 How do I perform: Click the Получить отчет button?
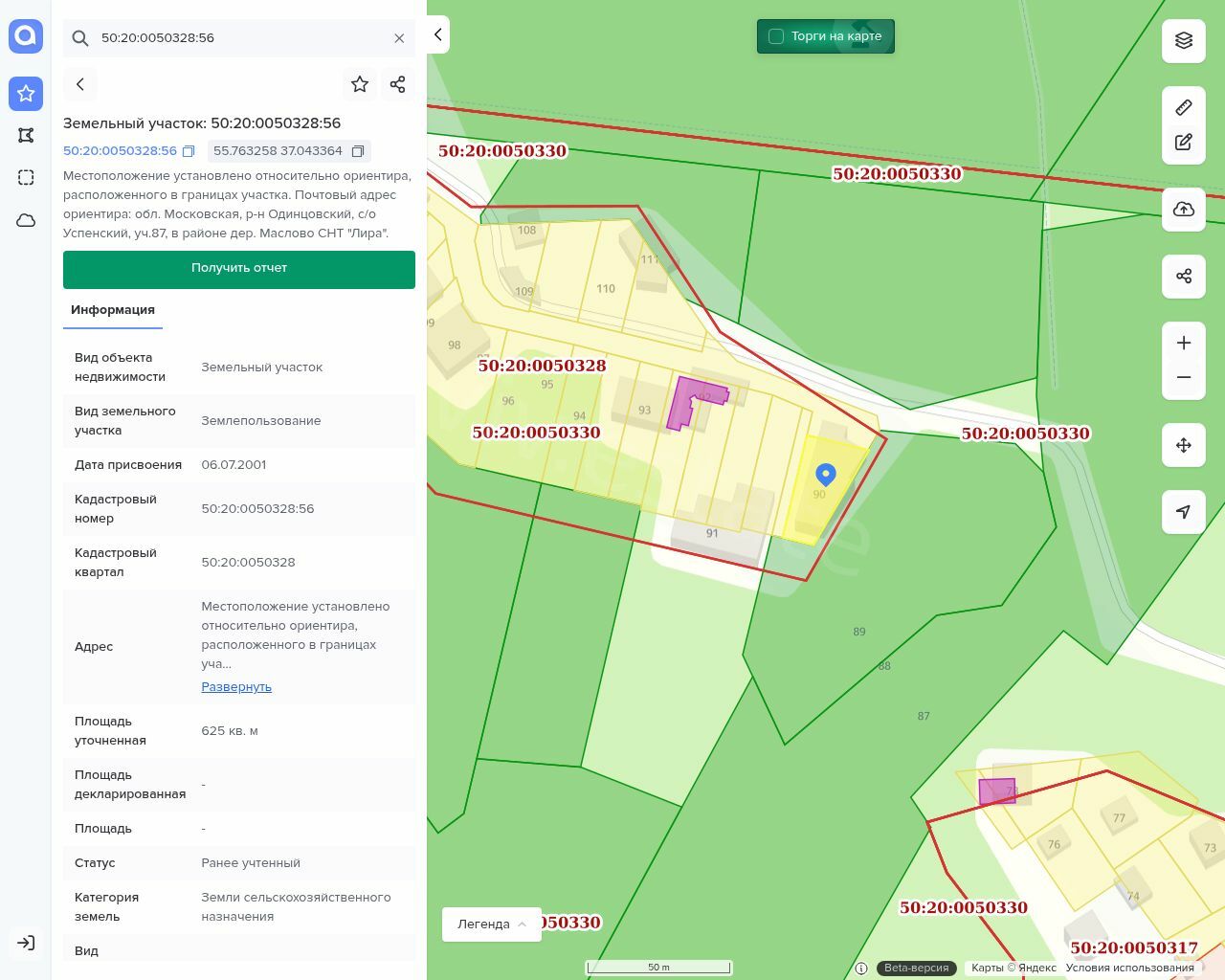click(239, 268)
